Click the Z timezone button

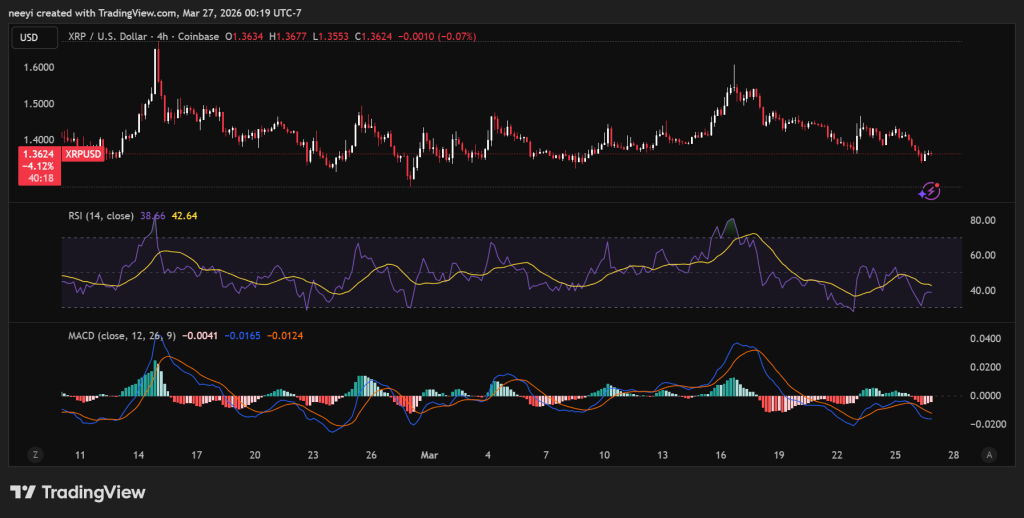tap(35, 454)
